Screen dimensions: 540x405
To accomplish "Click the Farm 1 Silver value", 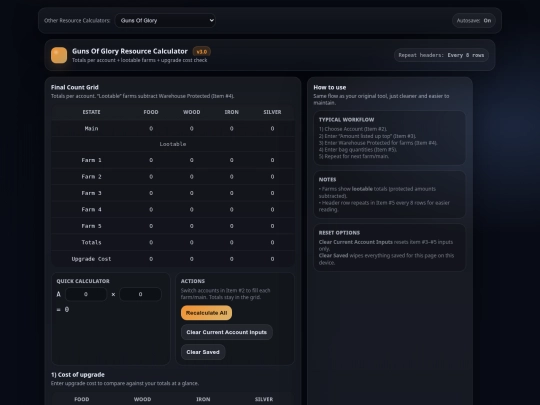I will pyautogui.click(x=272, y=160).
